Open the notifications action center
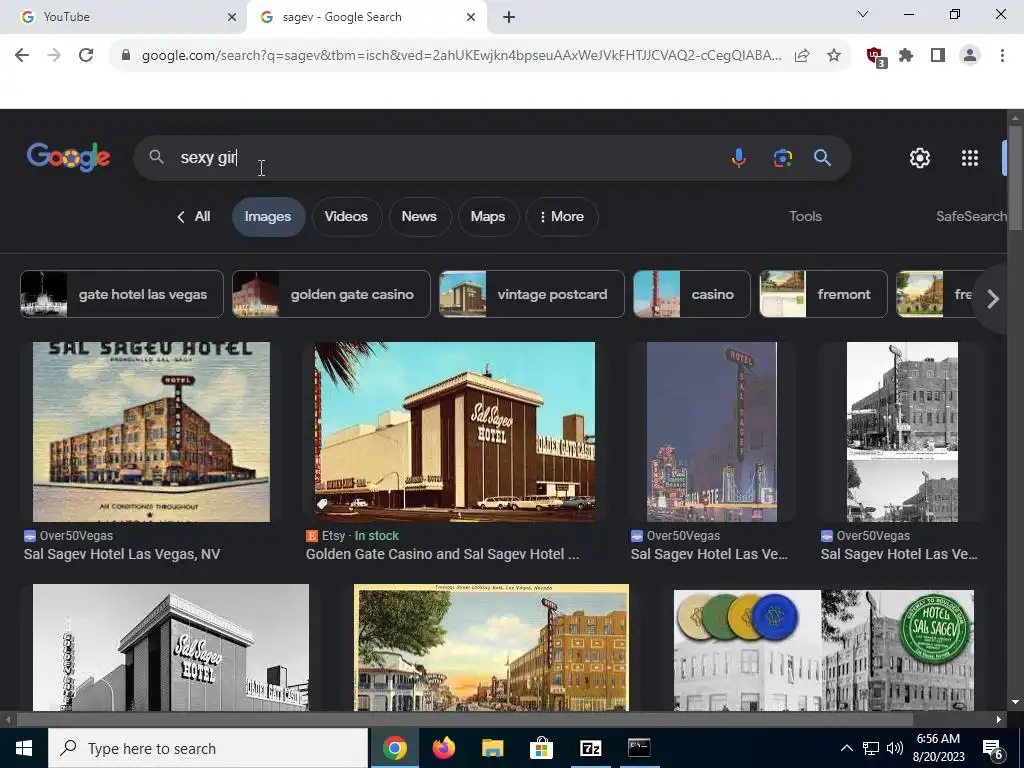Image resolution: width=1024 pixels, height=768 pixels. click(x=992, y=749)
